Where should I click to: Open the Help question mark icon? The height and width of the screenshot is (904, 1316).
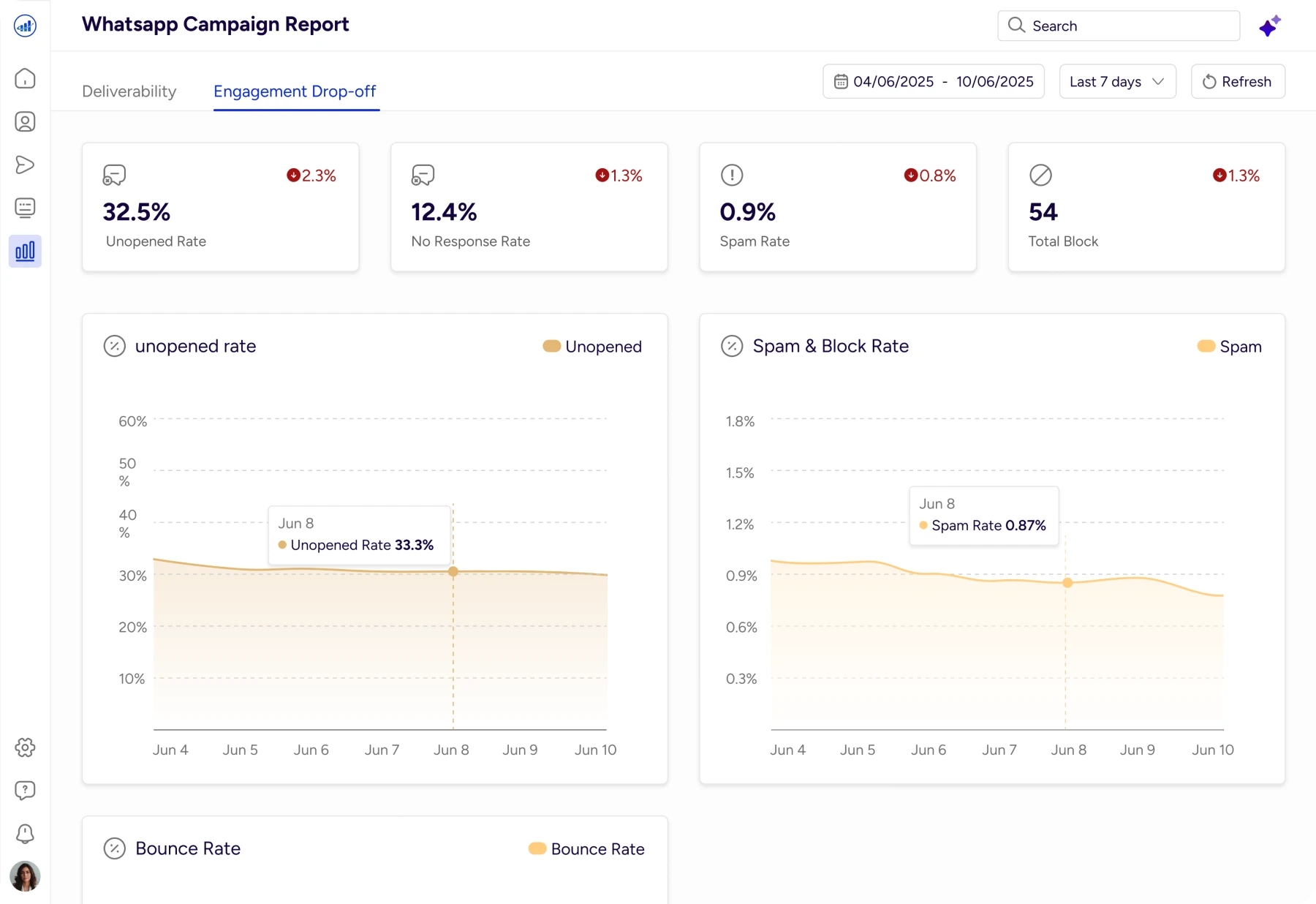25,790
